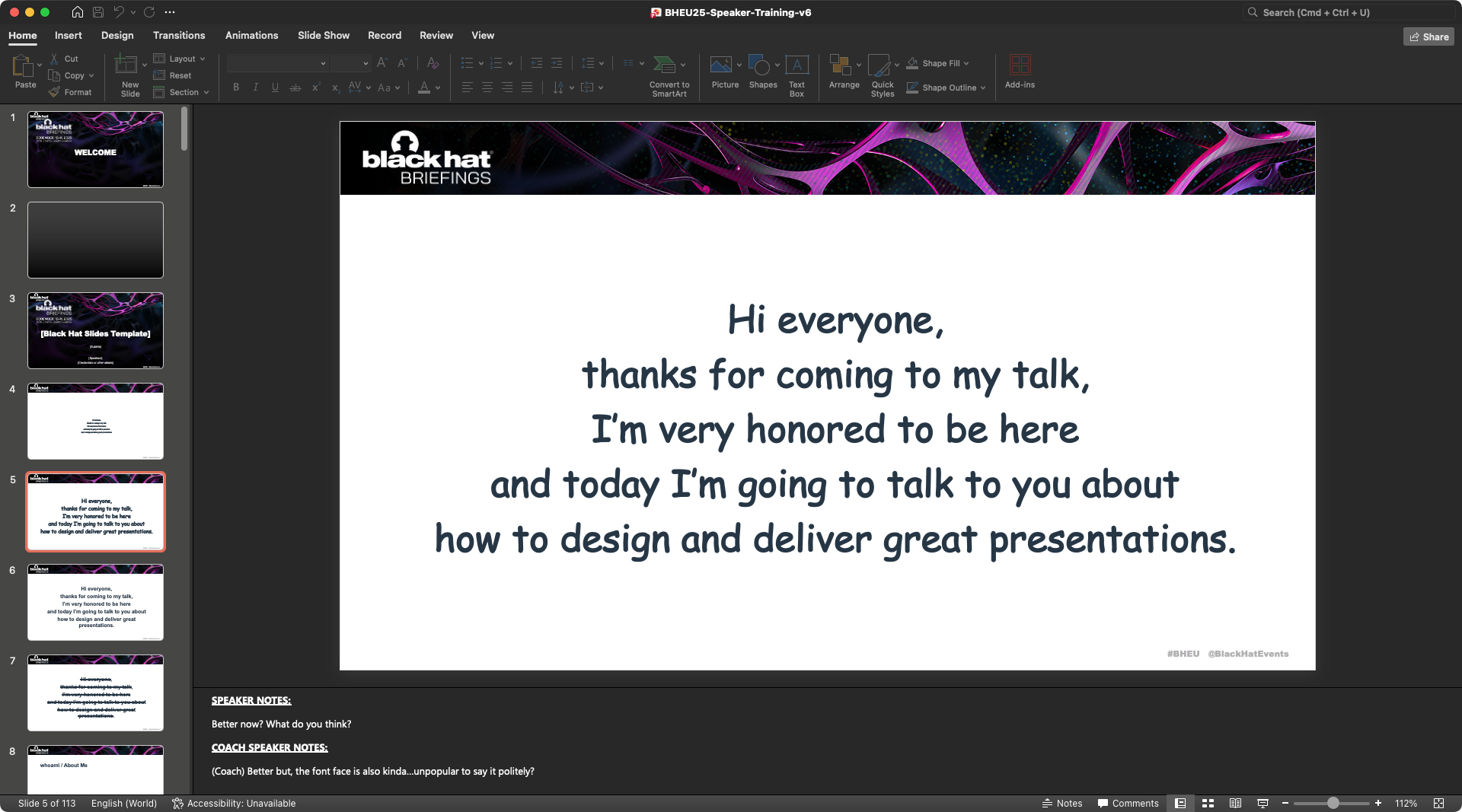1462x812 pixels.
Task: Switch to Slide Sorter view icon
Action: tap(1208, 803)
